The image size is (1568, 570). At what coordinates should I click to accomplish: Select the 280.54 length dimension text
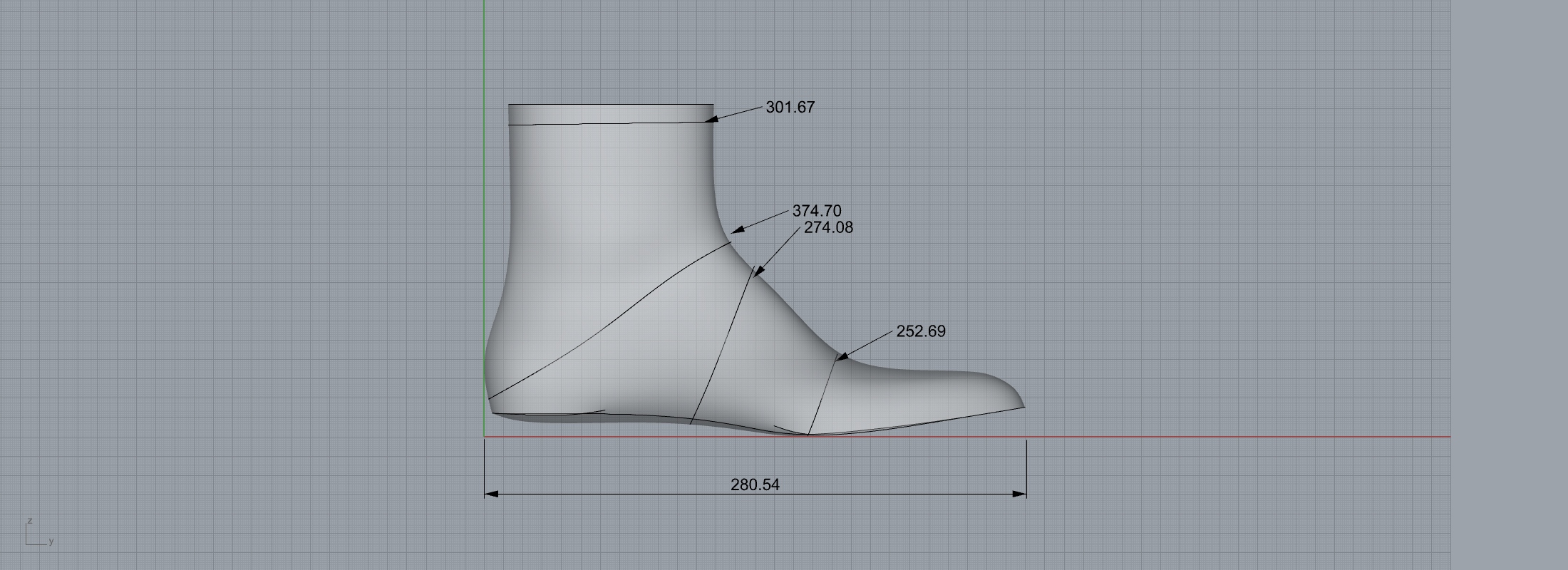point(755,484)
